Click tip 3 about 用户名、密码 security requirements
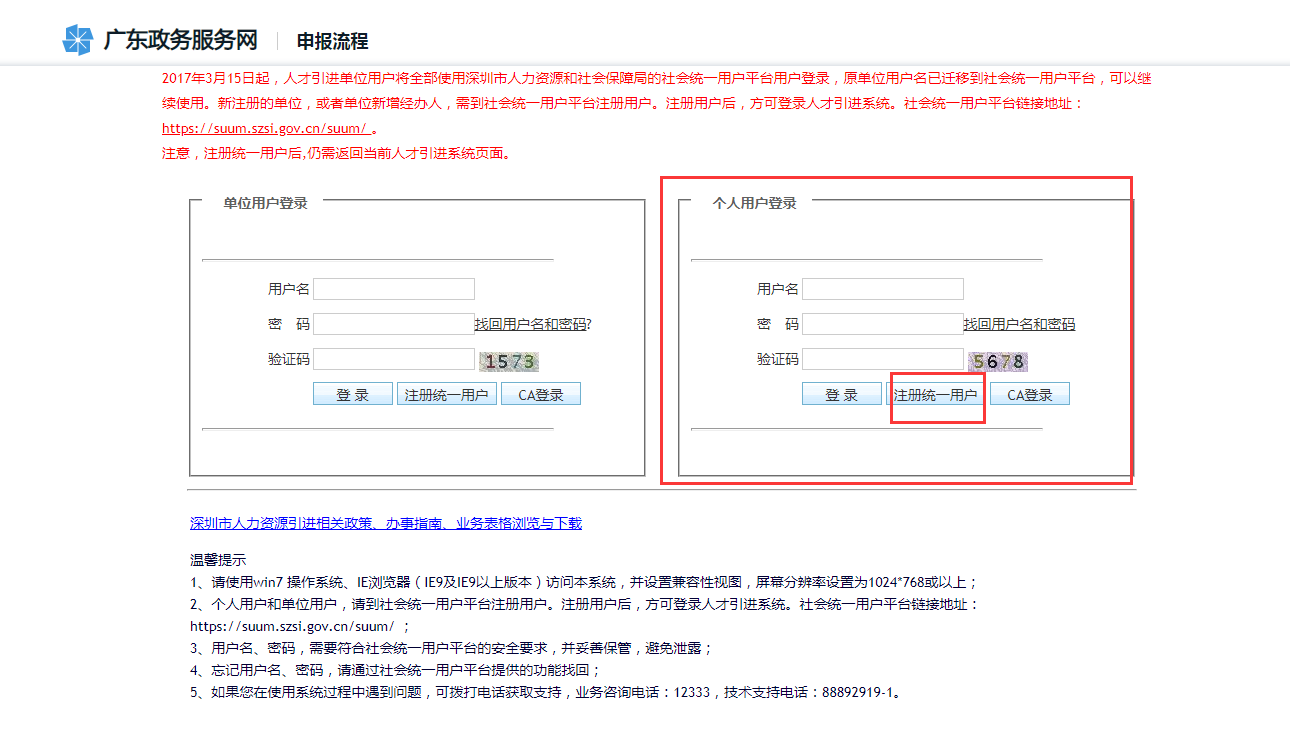The height and width of the screenshot is (731, 1290). click(451, 648)
